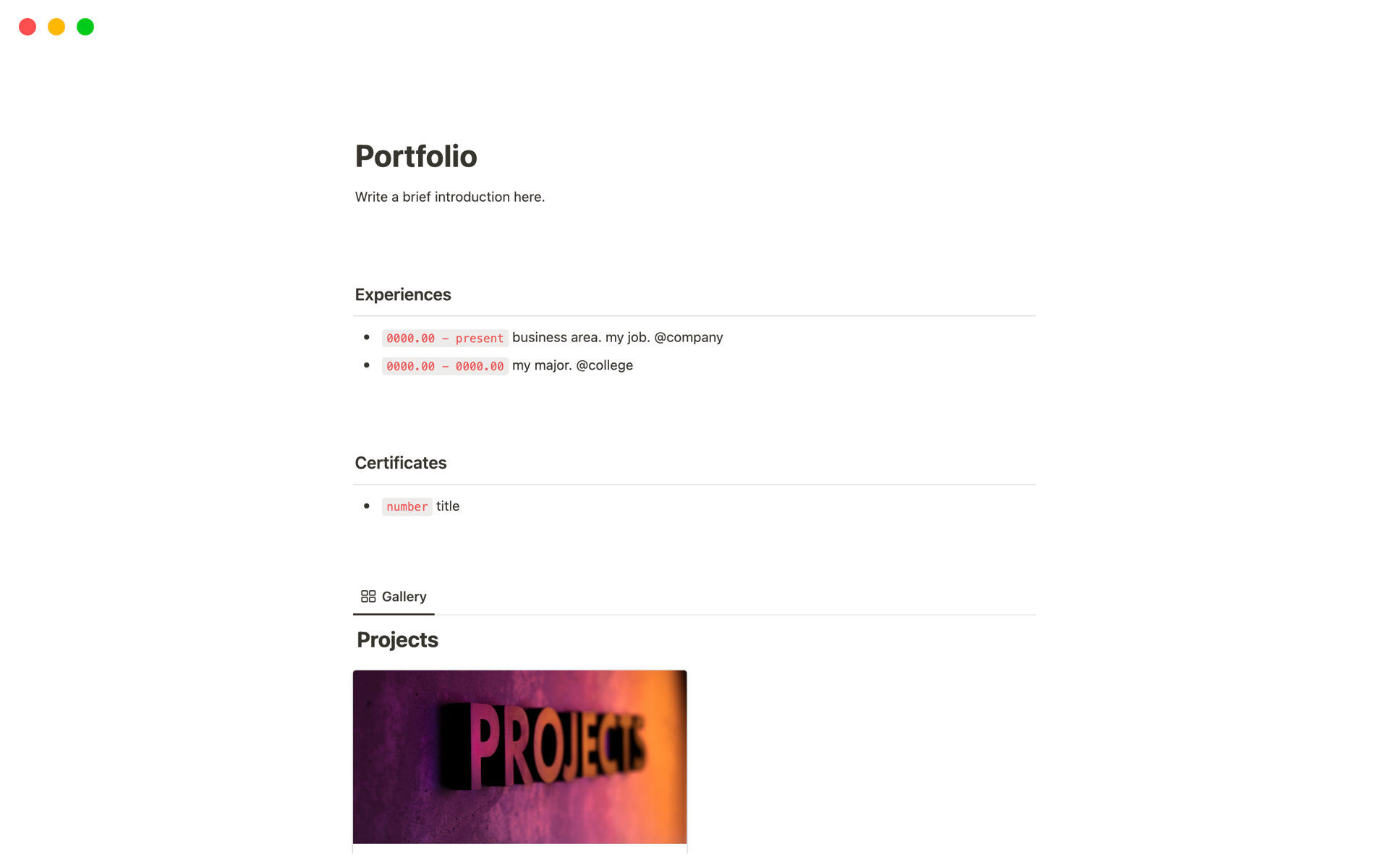Image resolution: width=1389 pixels, height=868 pixels.
Task: Click the @college mention
Action: pos(604,365)
